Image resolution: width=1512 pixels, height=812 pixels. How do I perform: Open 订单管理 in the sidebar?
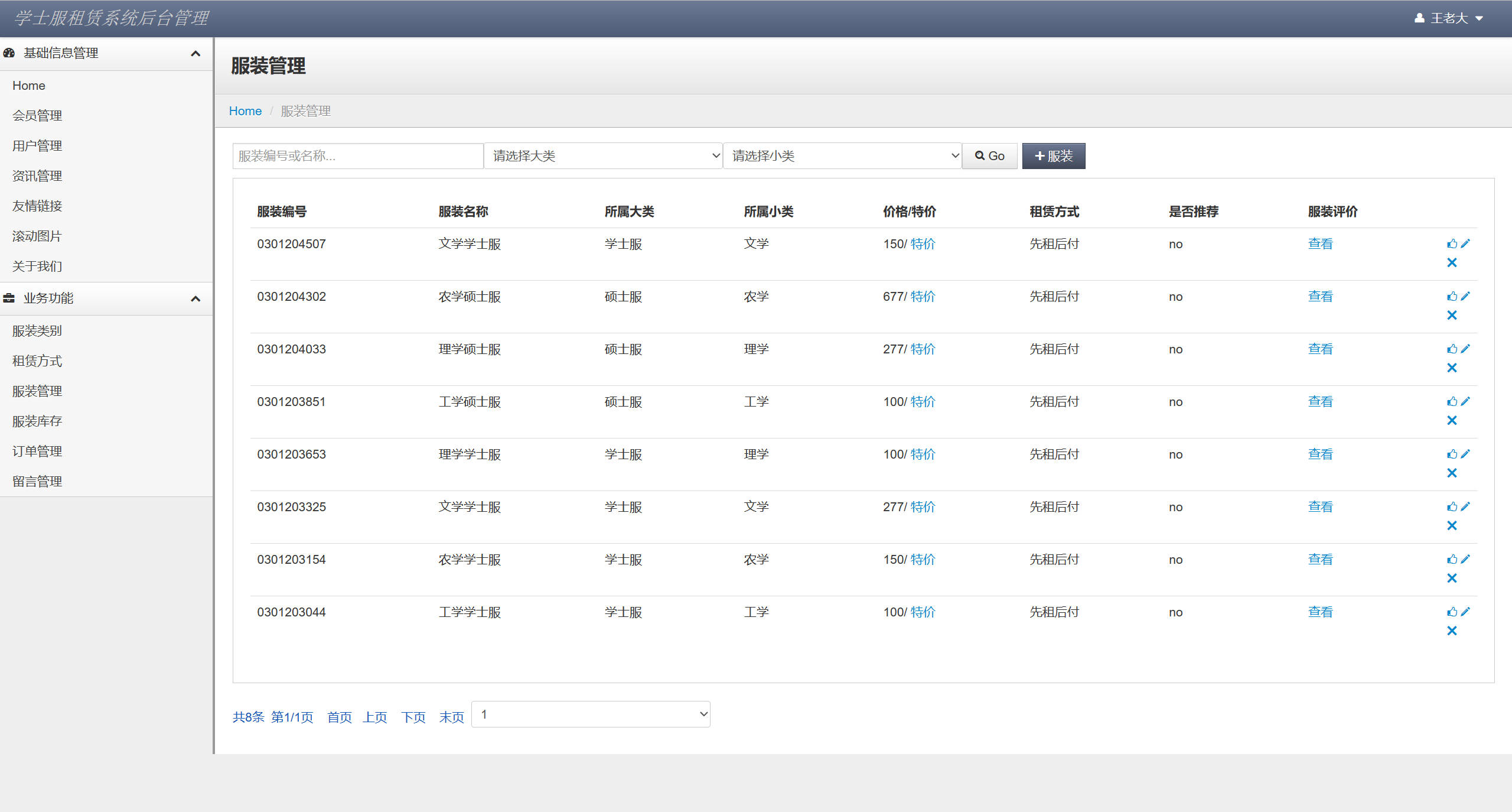[x=37, y=452]
